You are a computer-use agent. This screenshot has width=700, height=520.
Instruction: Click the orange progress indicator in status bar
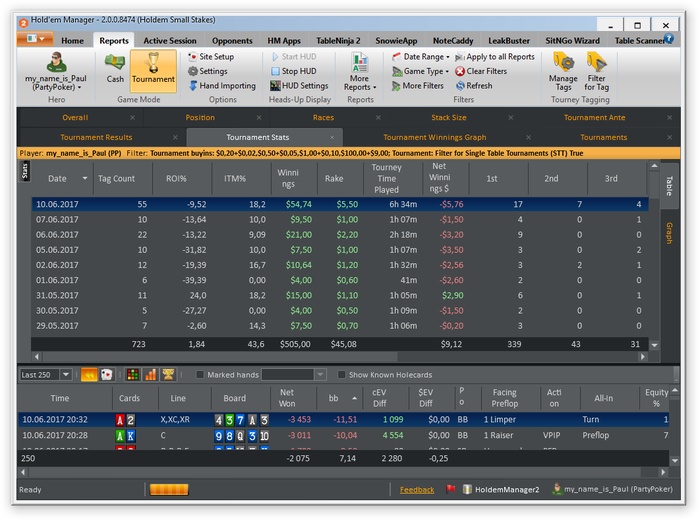pos(169,490)
